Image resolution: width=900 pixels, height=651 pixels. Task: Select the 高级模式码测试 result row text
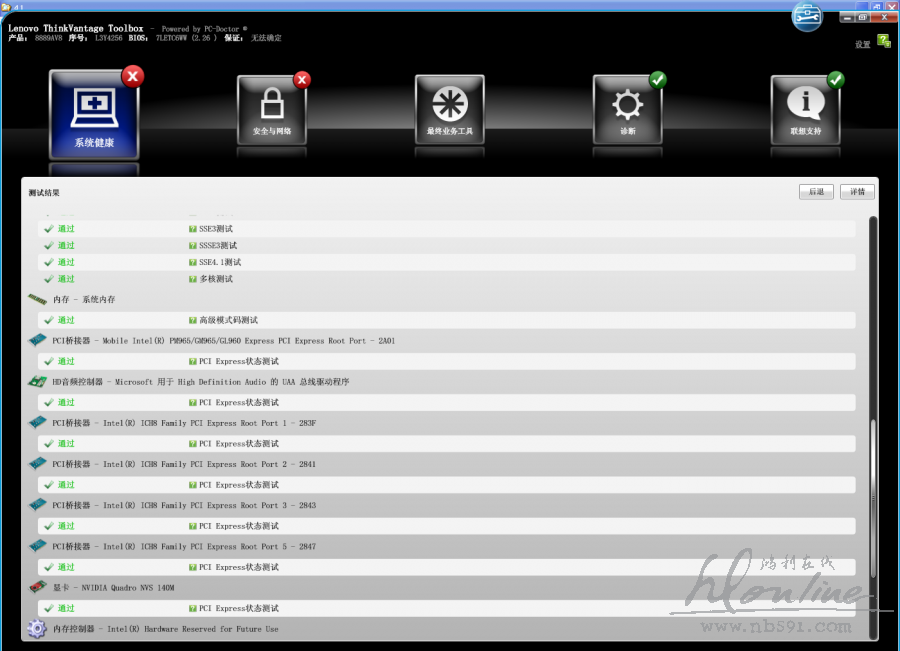point(228,320)
